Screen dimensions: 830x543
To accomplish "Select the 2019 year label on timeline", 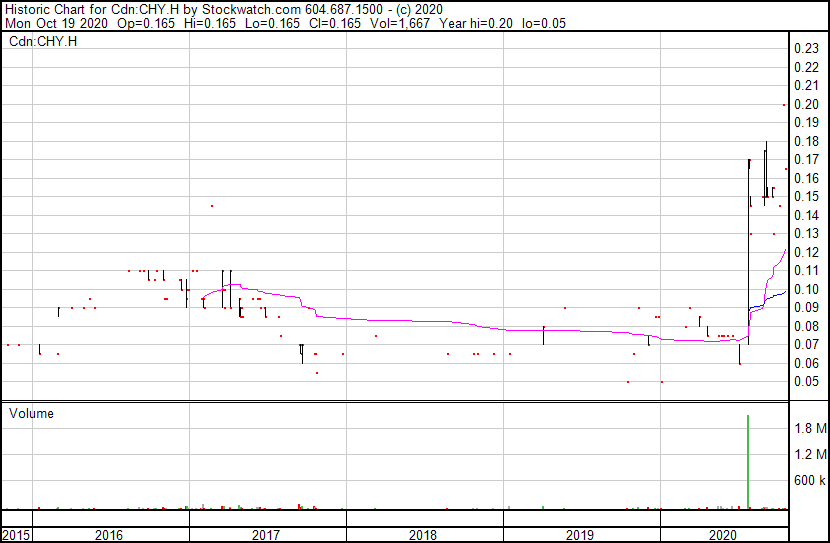I will [580, 535].
